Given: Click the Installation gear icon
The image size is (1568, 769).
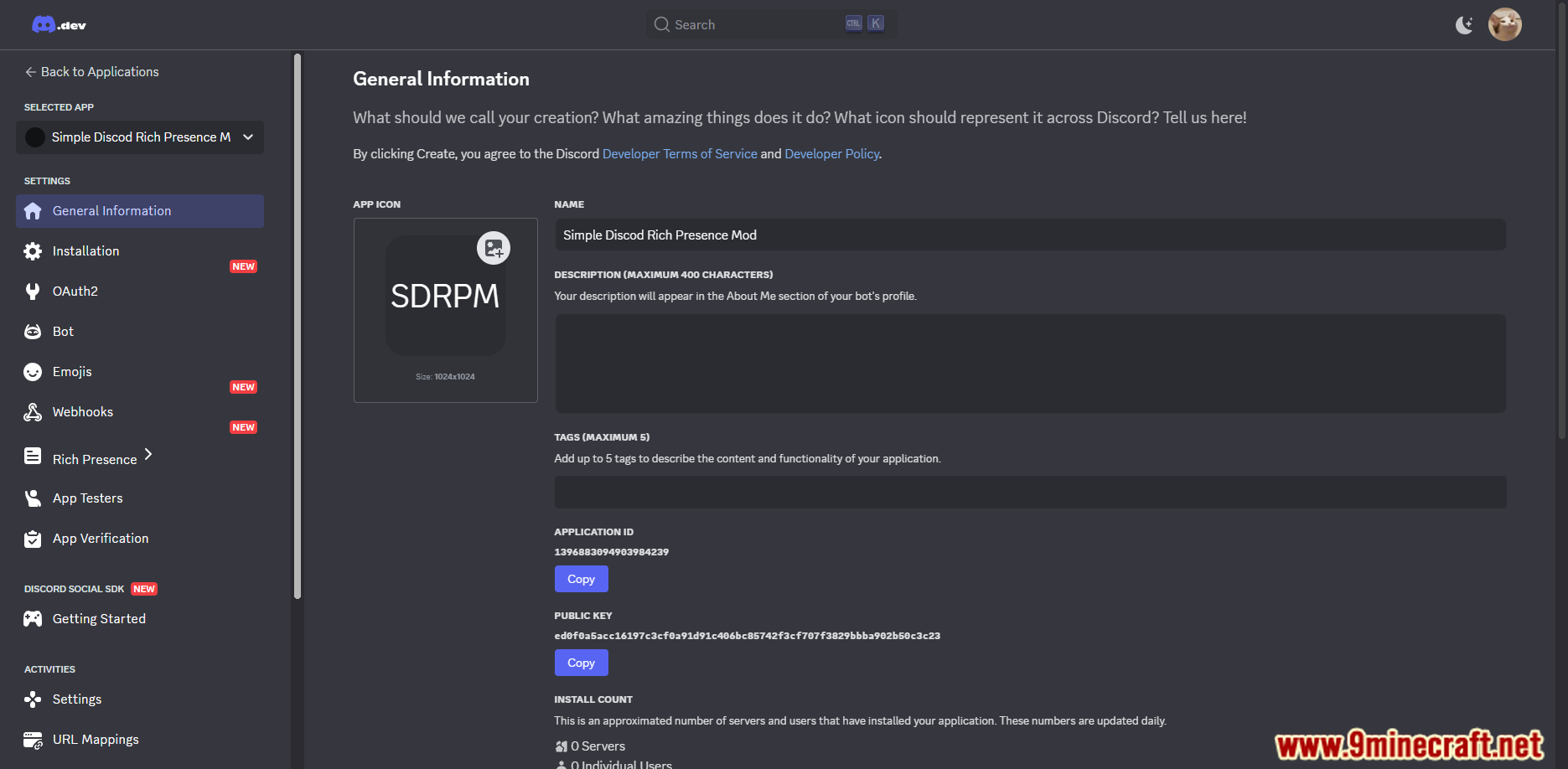Looking at the screenshot, I should pyautogui.click(x=33, y=251).
